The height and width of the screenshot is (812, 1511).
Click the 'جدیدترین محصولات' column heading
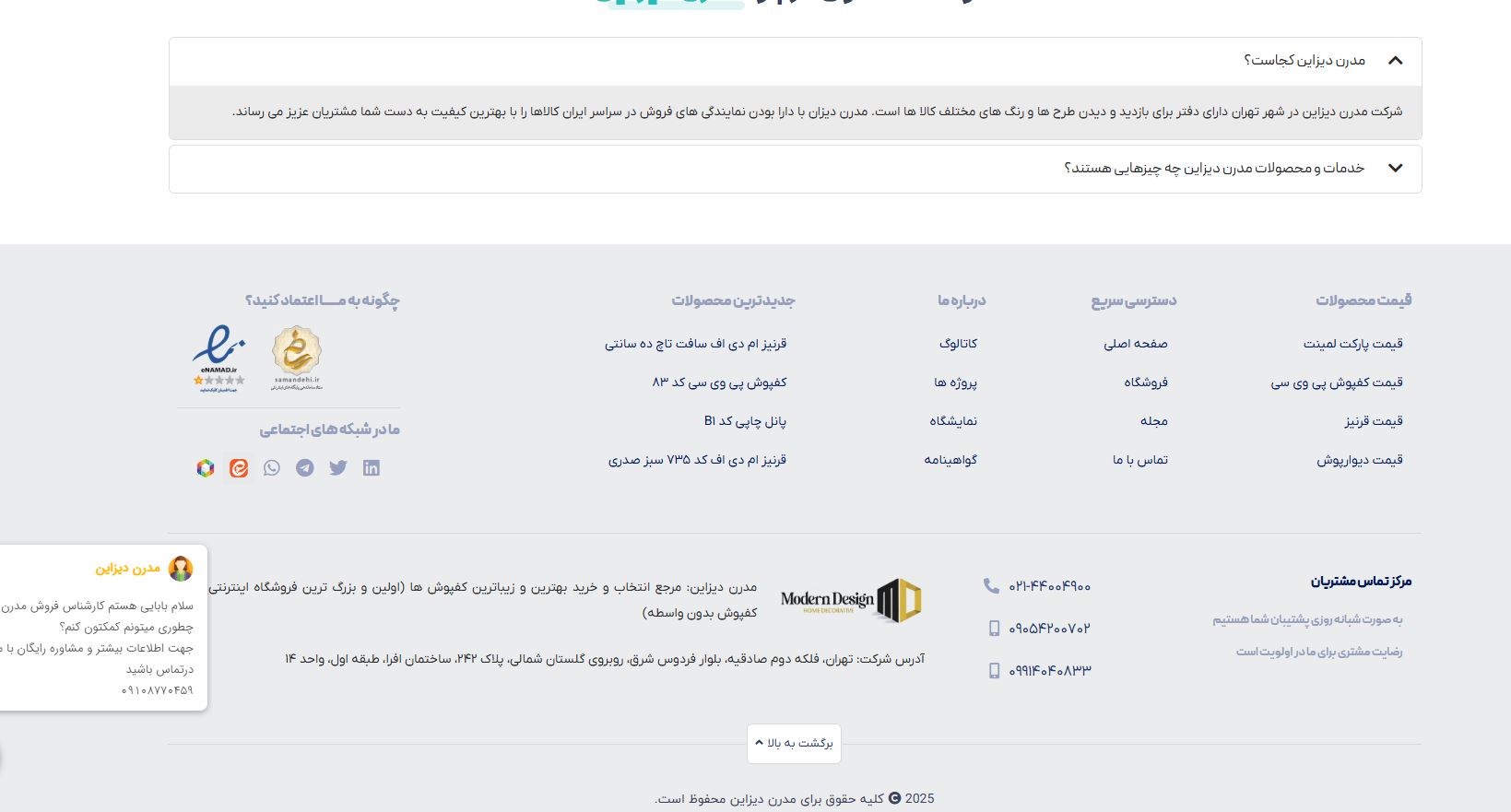(x=733, y=300)
